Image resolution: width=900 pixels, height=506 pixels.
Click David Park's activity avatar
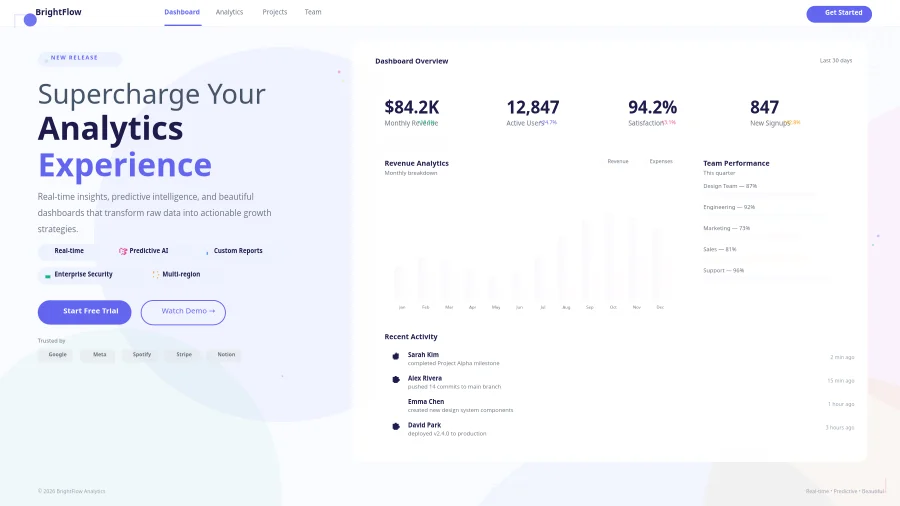pos(395,426)
